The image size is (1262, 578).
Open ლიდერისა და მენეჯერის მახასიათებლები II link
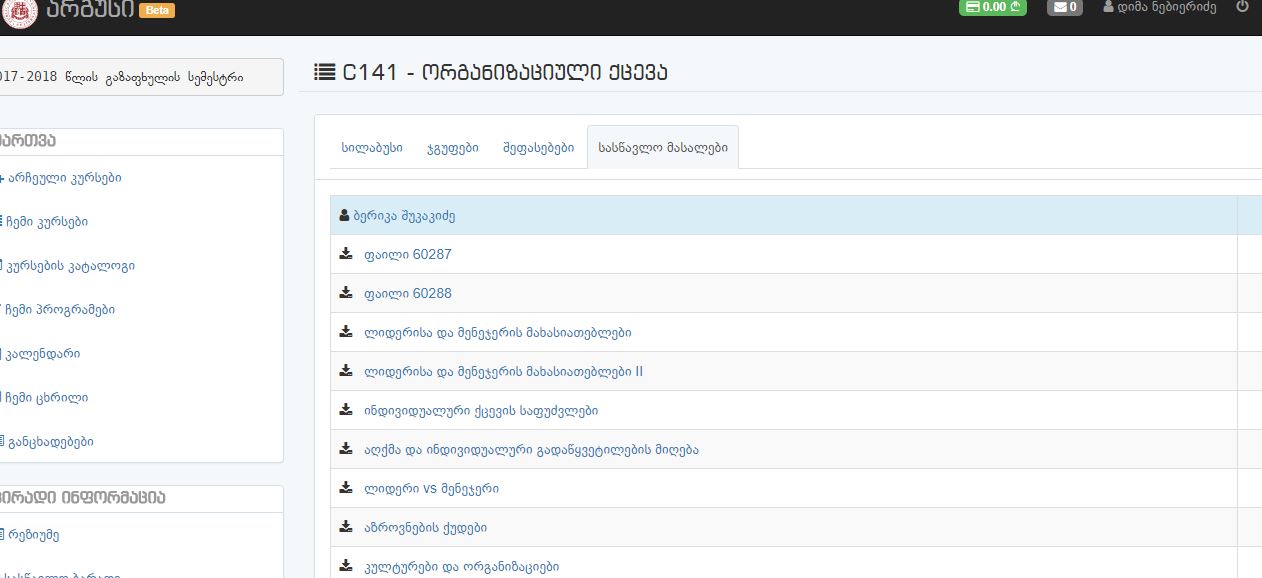(504, 371)
